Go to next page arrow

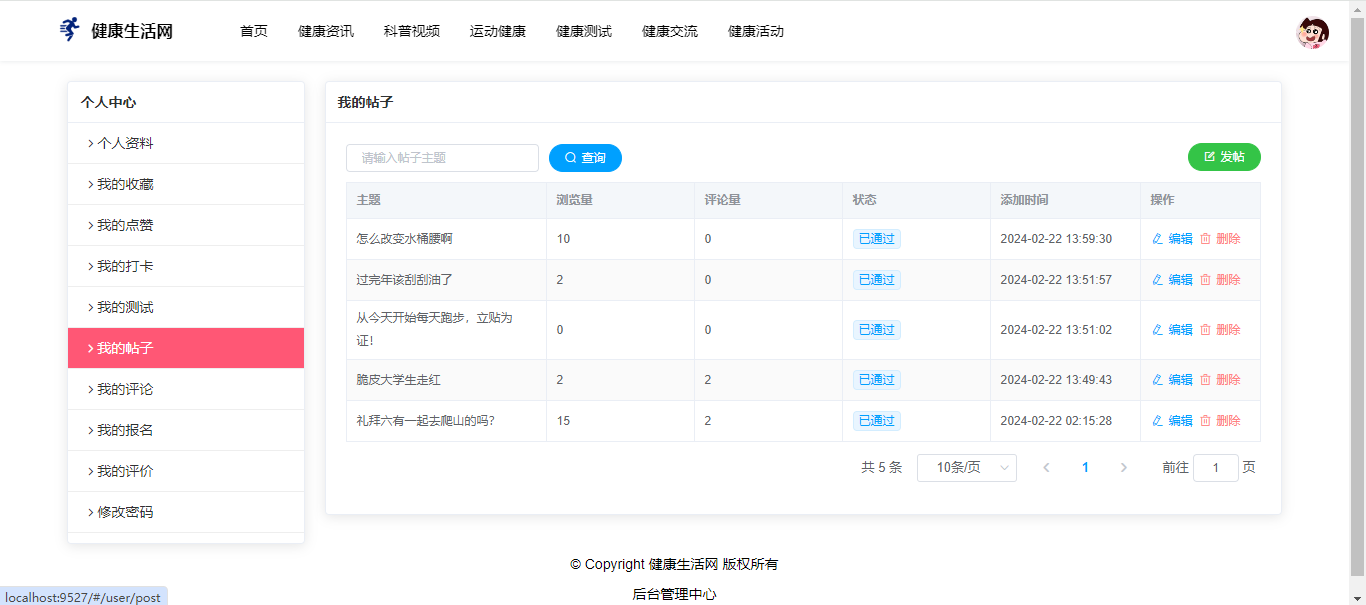[1123, 468]
